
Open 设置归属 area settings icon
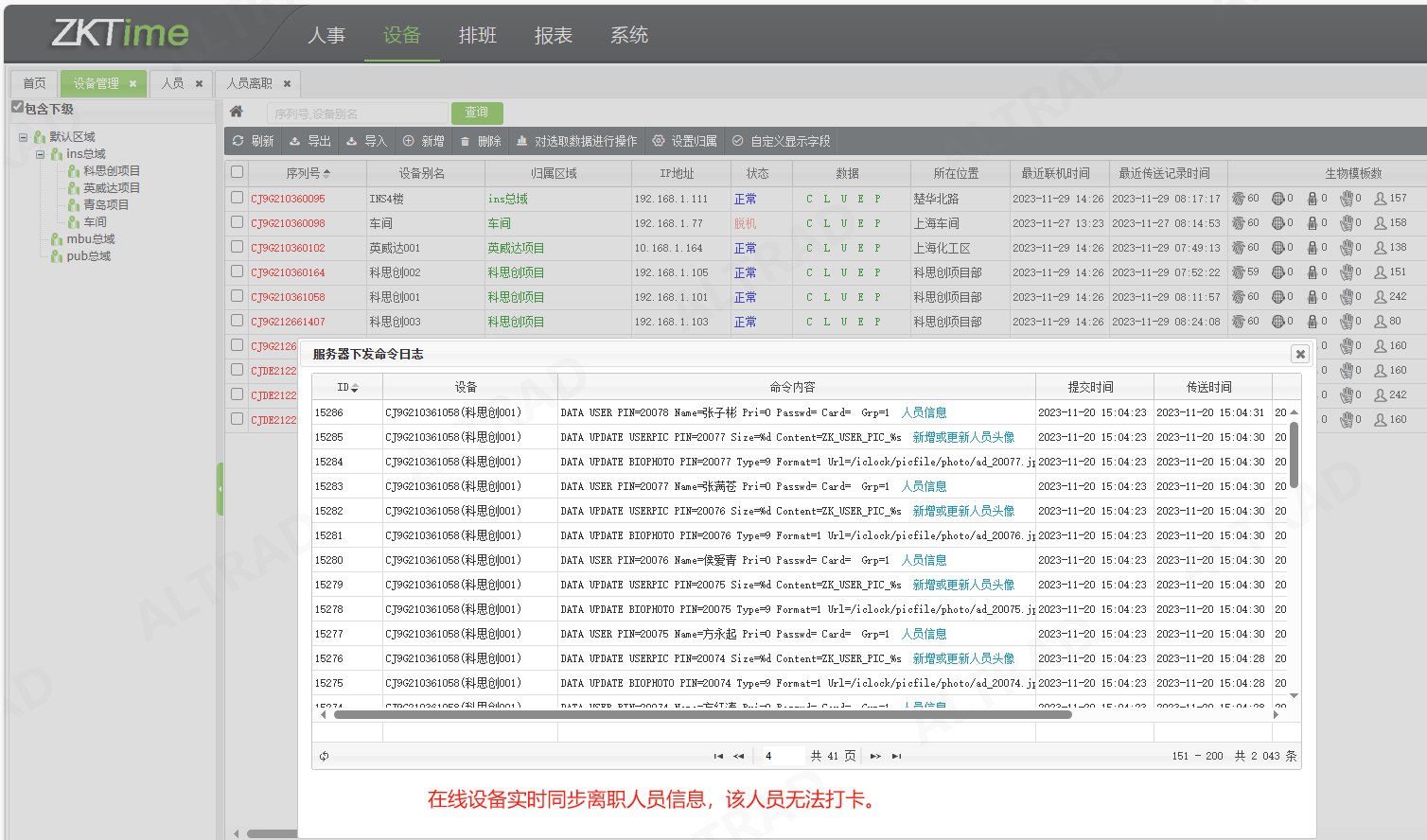[x=659, y=141]
